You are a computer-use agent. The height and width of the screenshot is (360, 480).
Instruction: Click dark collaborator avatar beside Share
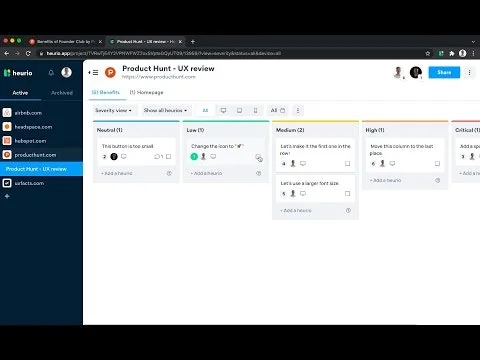pos(416,72)
